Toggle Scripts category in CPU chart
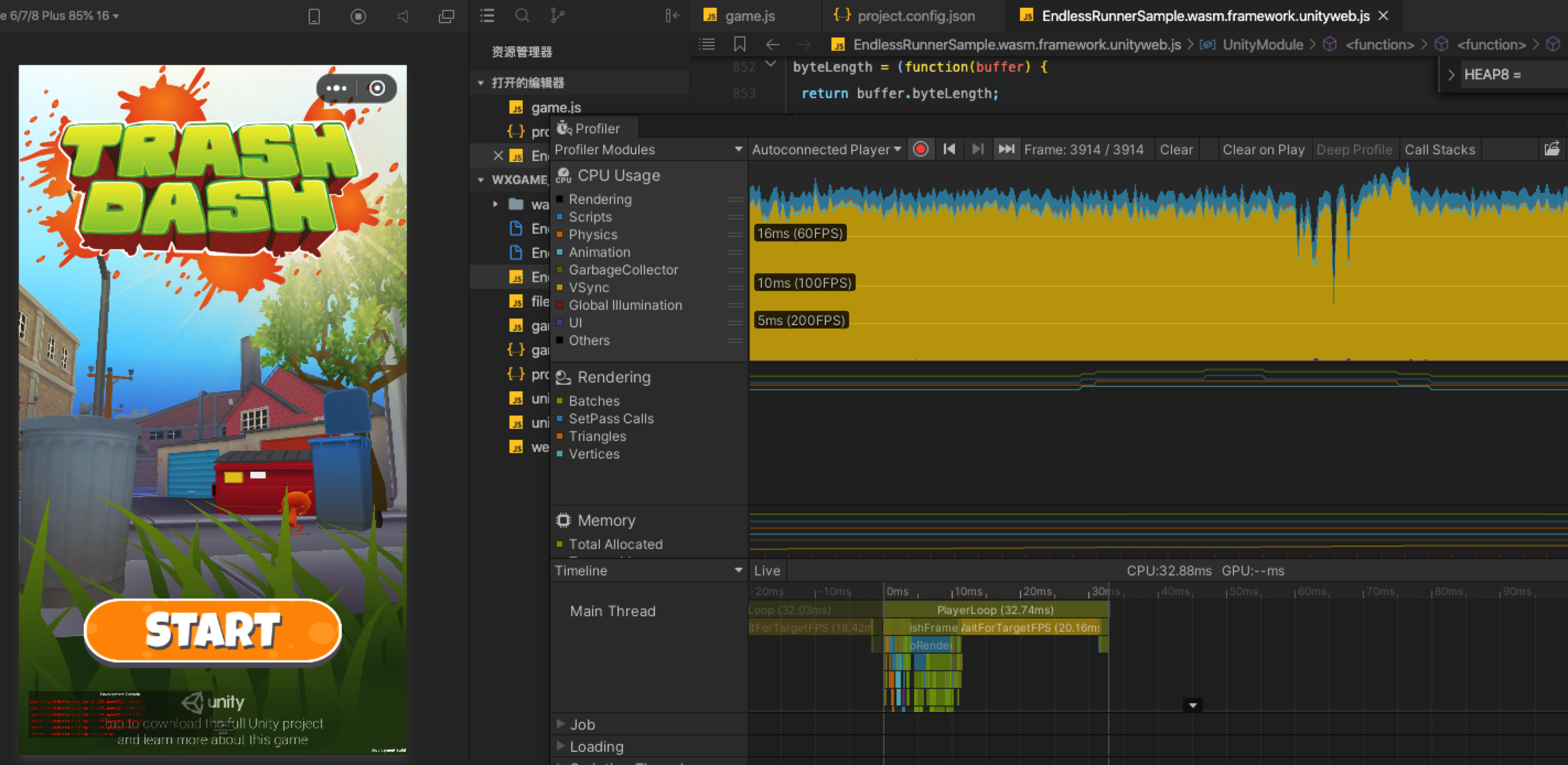The image size is (1568, 765). click(560, 217)
